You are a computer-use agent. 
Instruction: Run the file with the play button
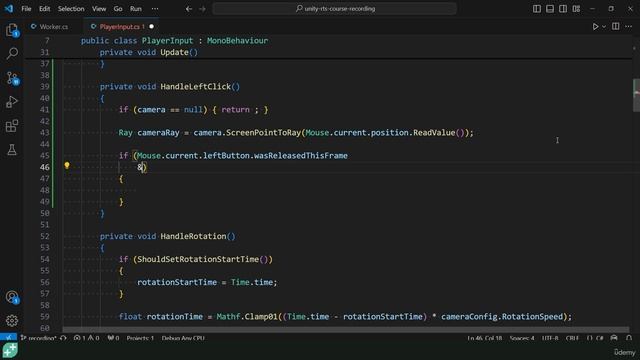coord(595,27)
